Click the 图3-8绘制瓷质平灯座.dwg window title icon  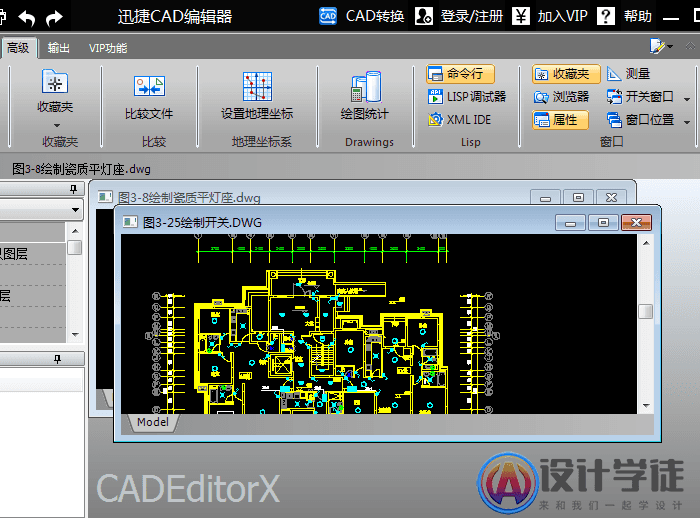105,197
